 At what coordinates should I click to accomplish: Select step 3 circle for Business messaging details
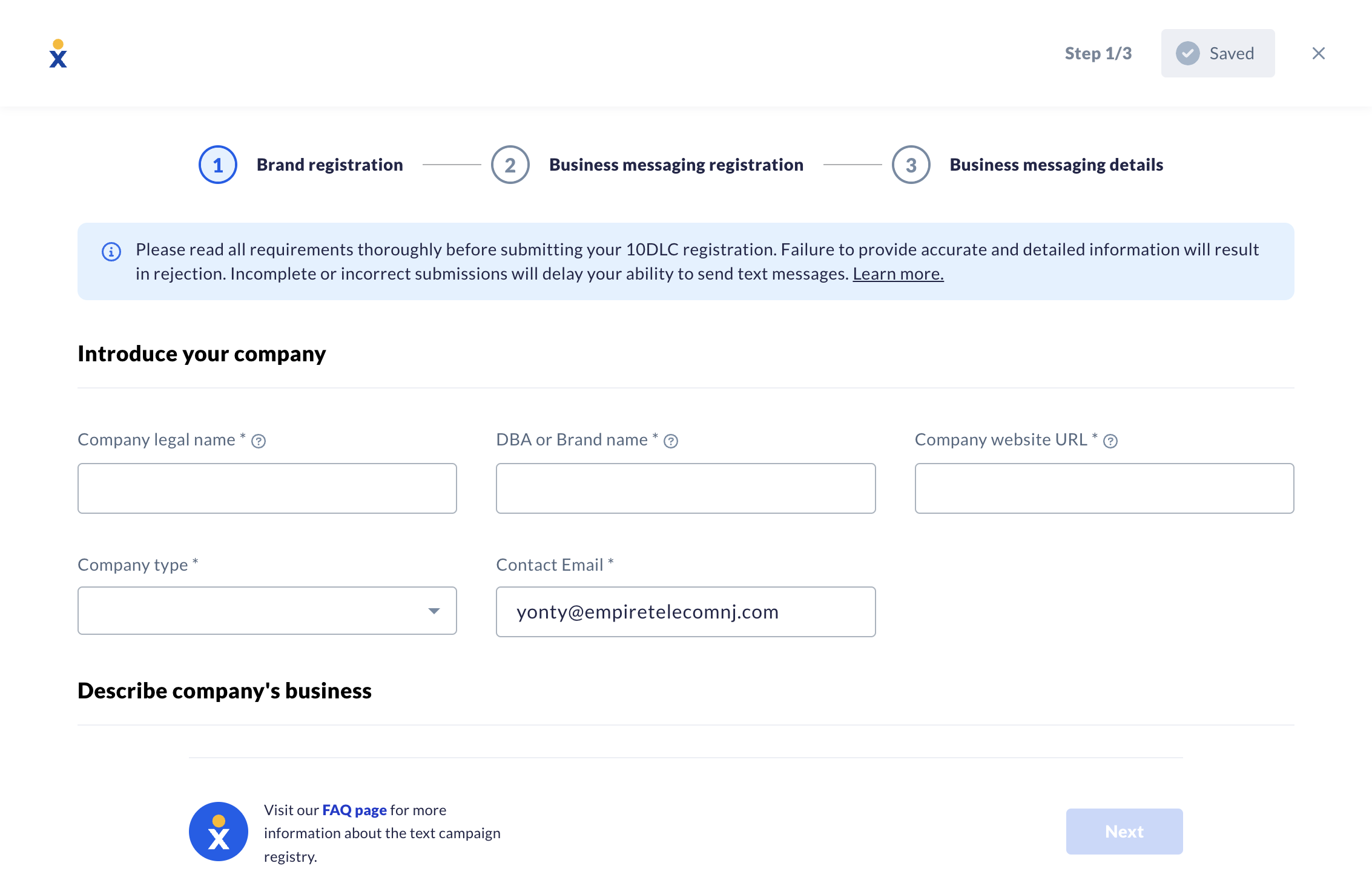911,165
